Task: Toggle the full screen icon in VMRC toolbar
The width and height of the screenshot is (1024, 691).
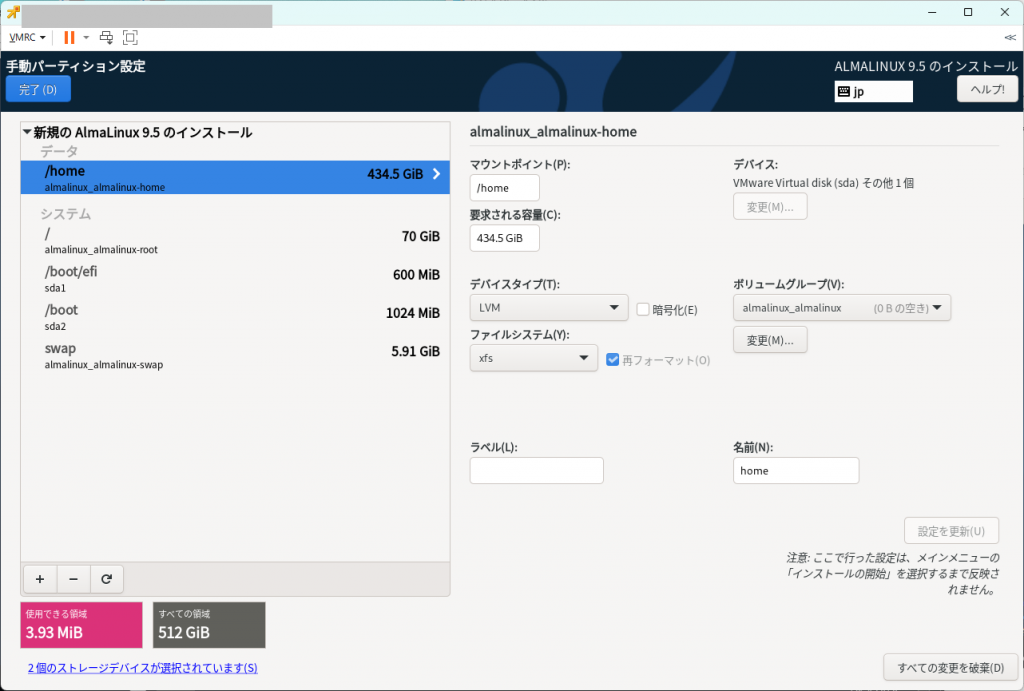Action: pyautogui.click(x=130, y=37)
